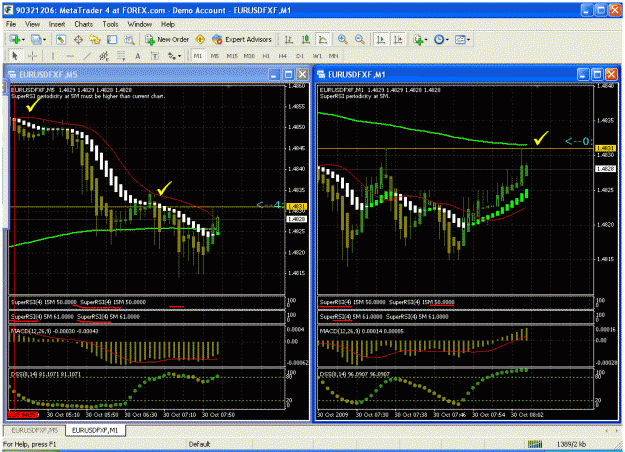Image resolution: width=625 pixels, height=452 pixels.
Task: Switch to W1 timeframe
Action: click(317, 56)
